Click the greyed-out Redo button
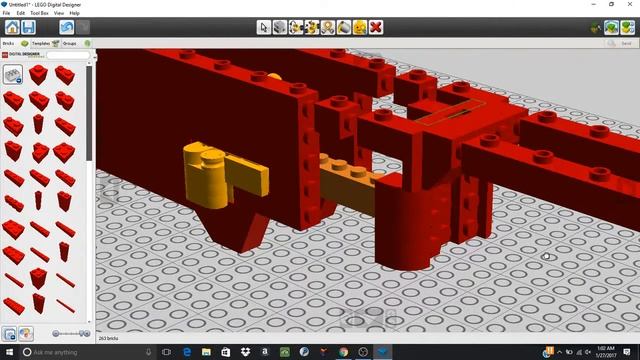 pyautogui.click(x=83, y=27)
